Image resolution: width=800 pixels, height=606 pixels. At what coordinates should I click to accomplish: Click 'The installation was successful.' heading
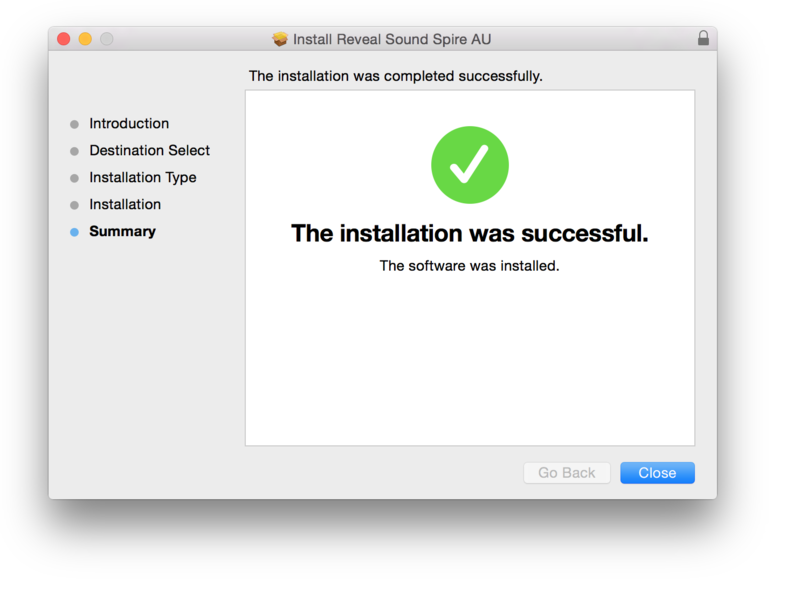click(469, 234)
